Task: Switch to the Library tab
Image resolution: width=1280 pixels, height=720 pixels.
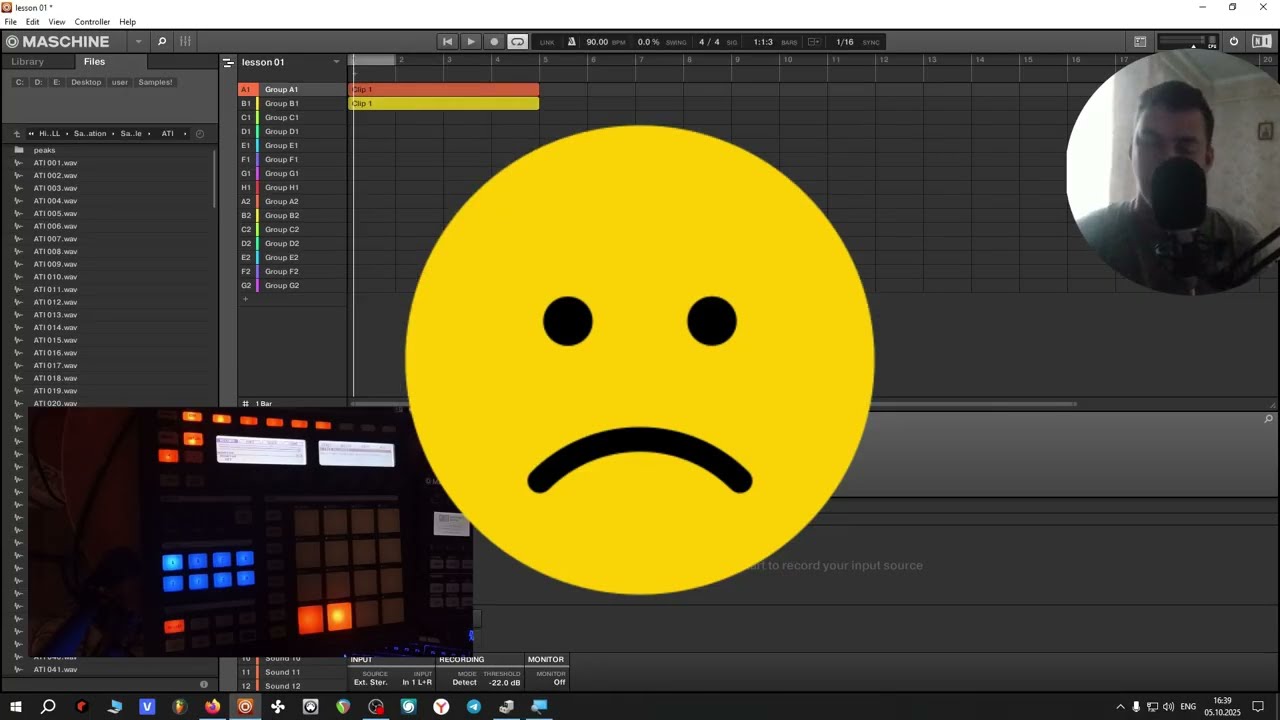Action: click(x=28, y=62)
